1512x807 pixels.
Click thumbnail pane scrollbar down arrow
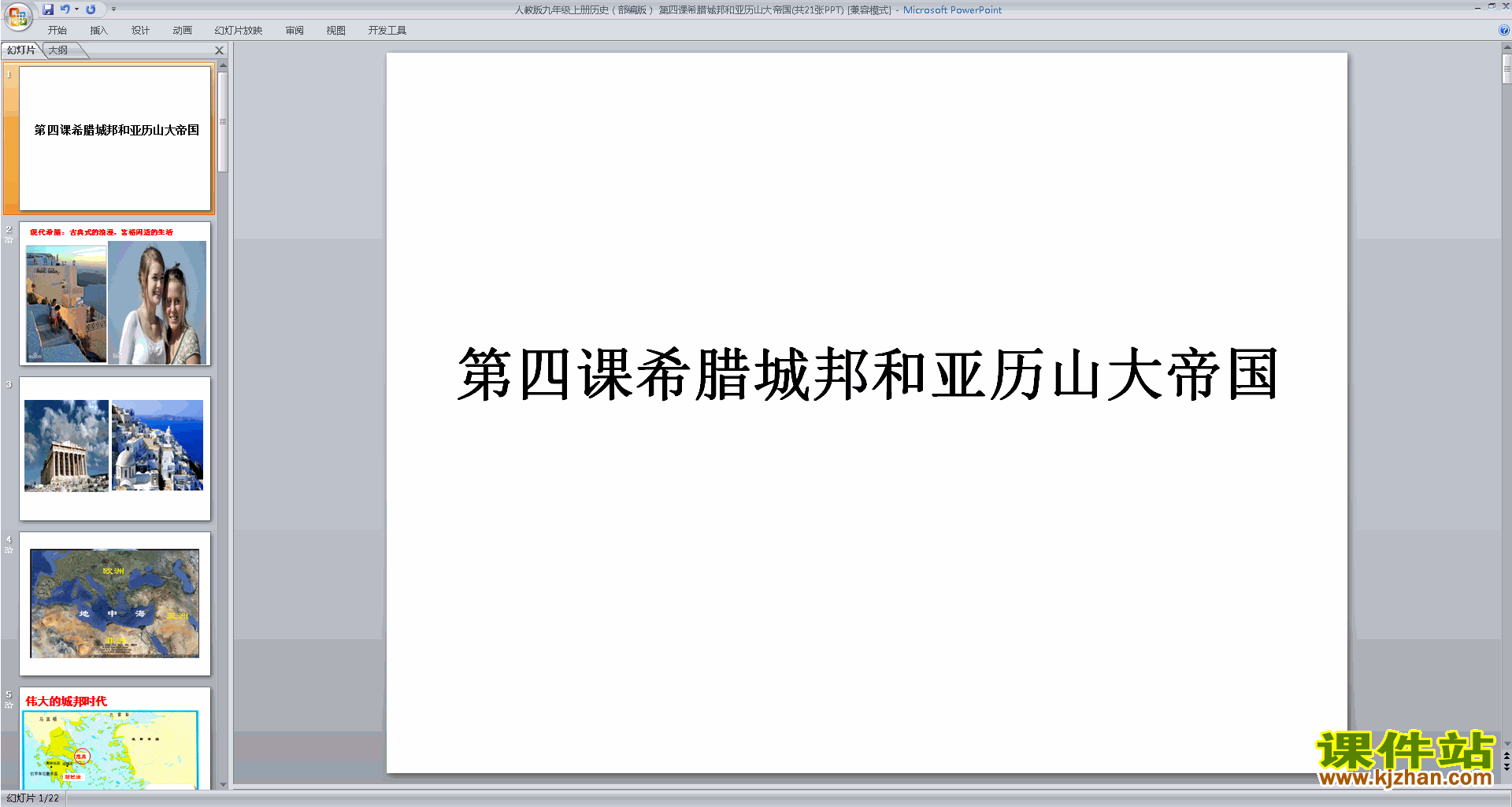(223, 784)
